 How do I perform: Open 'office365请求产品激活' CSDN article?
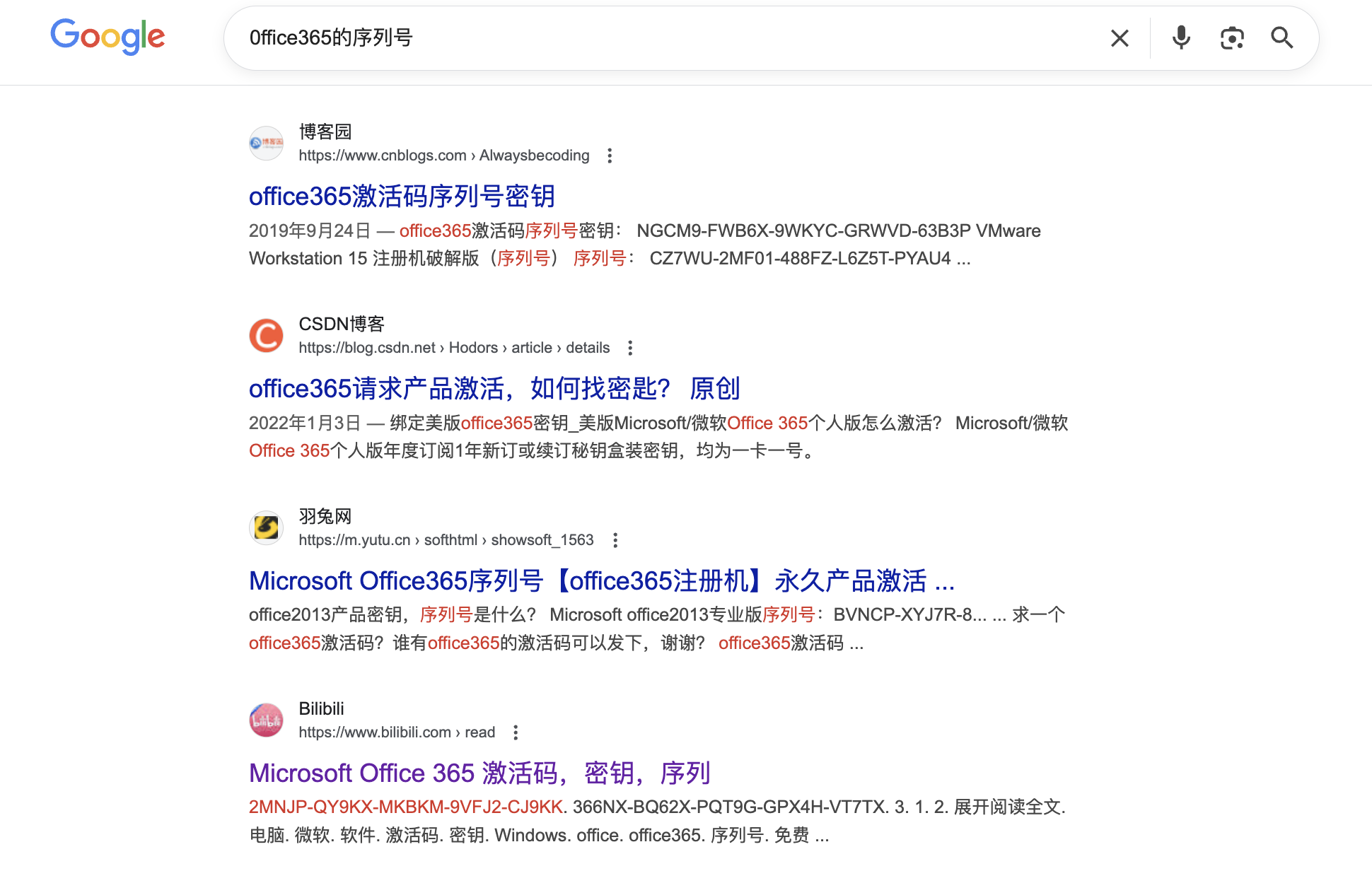pyautogui.click(x=494, y=389)
